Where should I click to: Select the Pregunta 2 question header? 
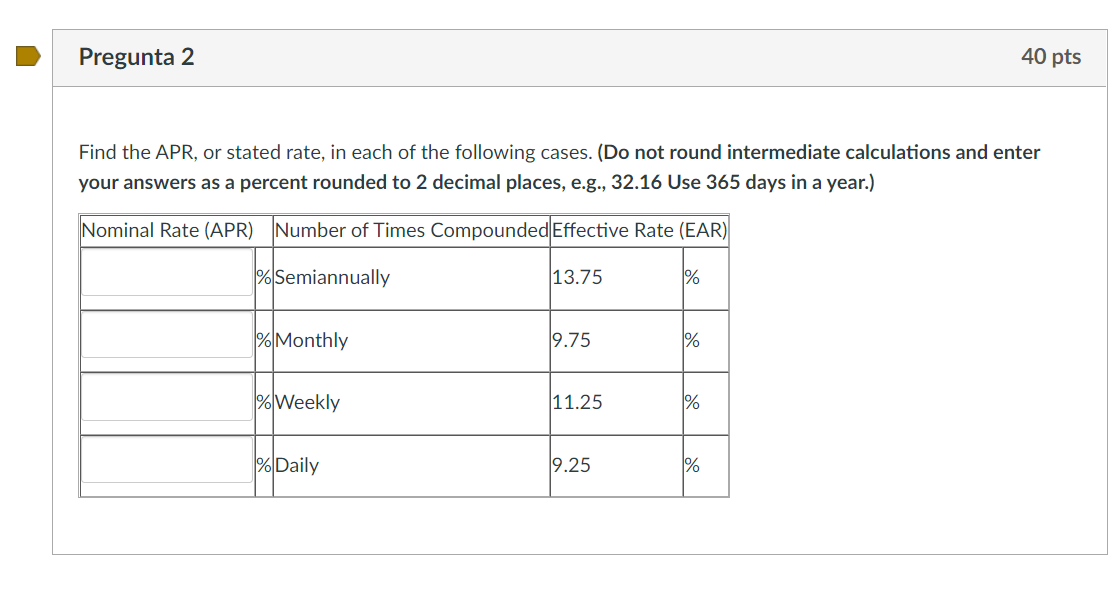coord(137,57)
